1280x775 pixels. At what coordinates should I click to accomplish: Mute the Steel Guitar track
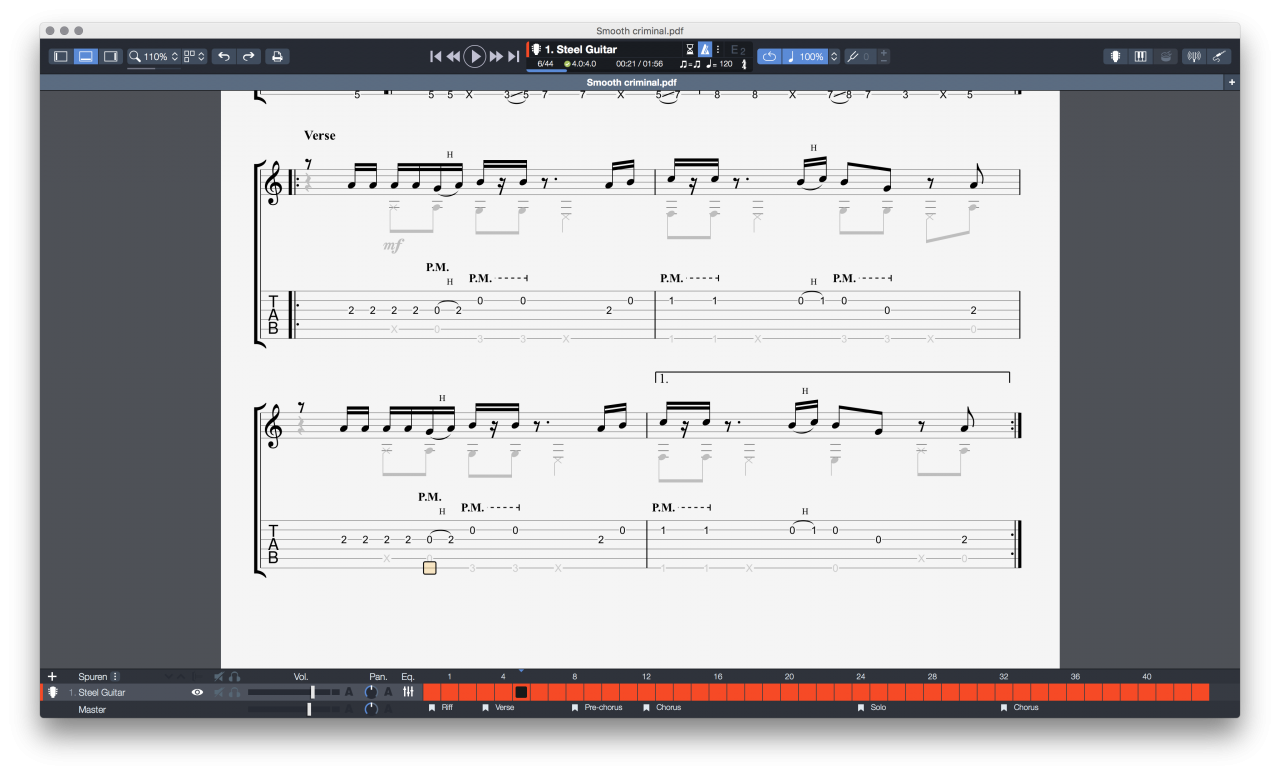218,692
